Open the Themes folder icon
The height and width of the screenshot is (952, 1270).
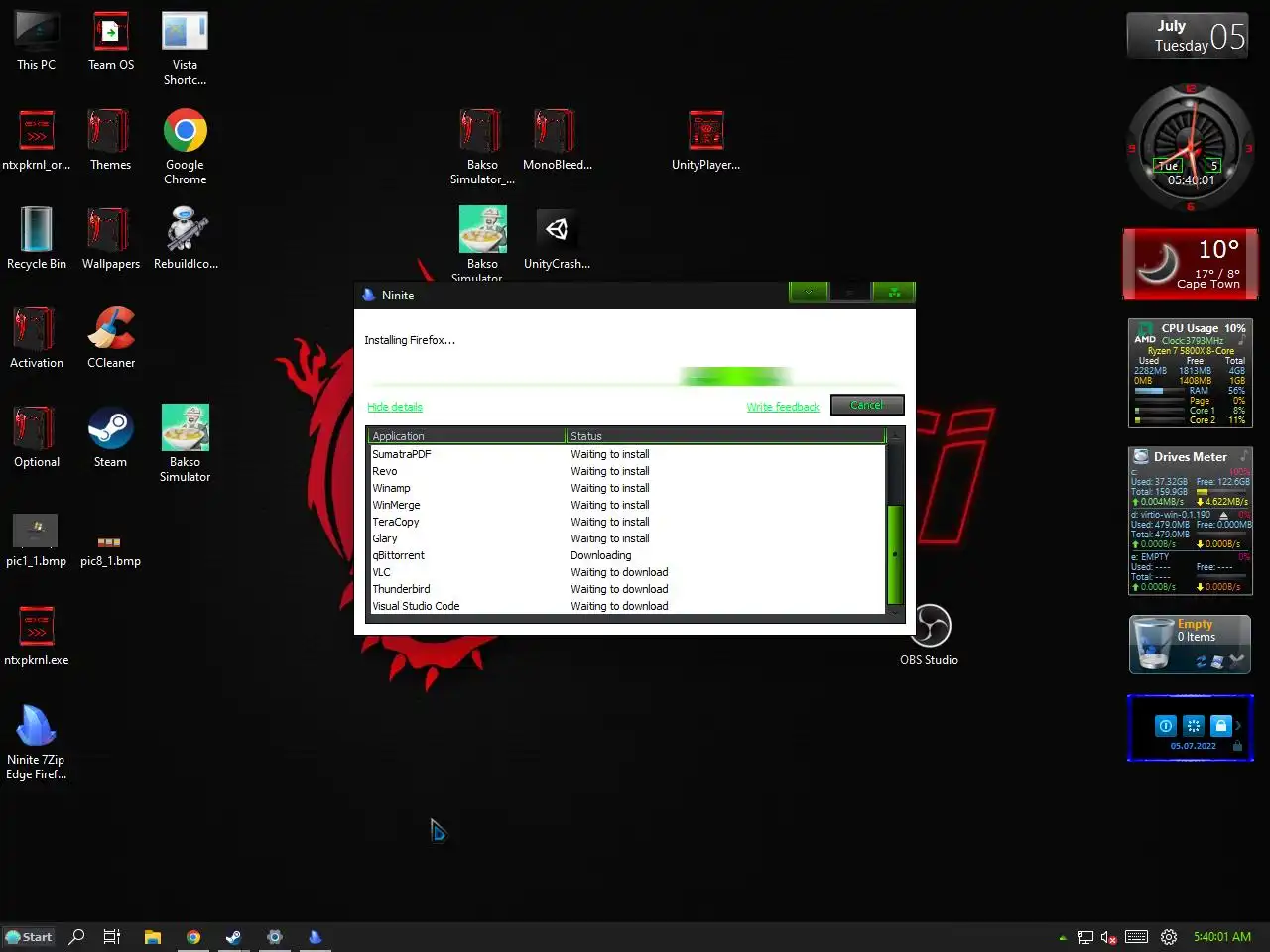point(110,140)
